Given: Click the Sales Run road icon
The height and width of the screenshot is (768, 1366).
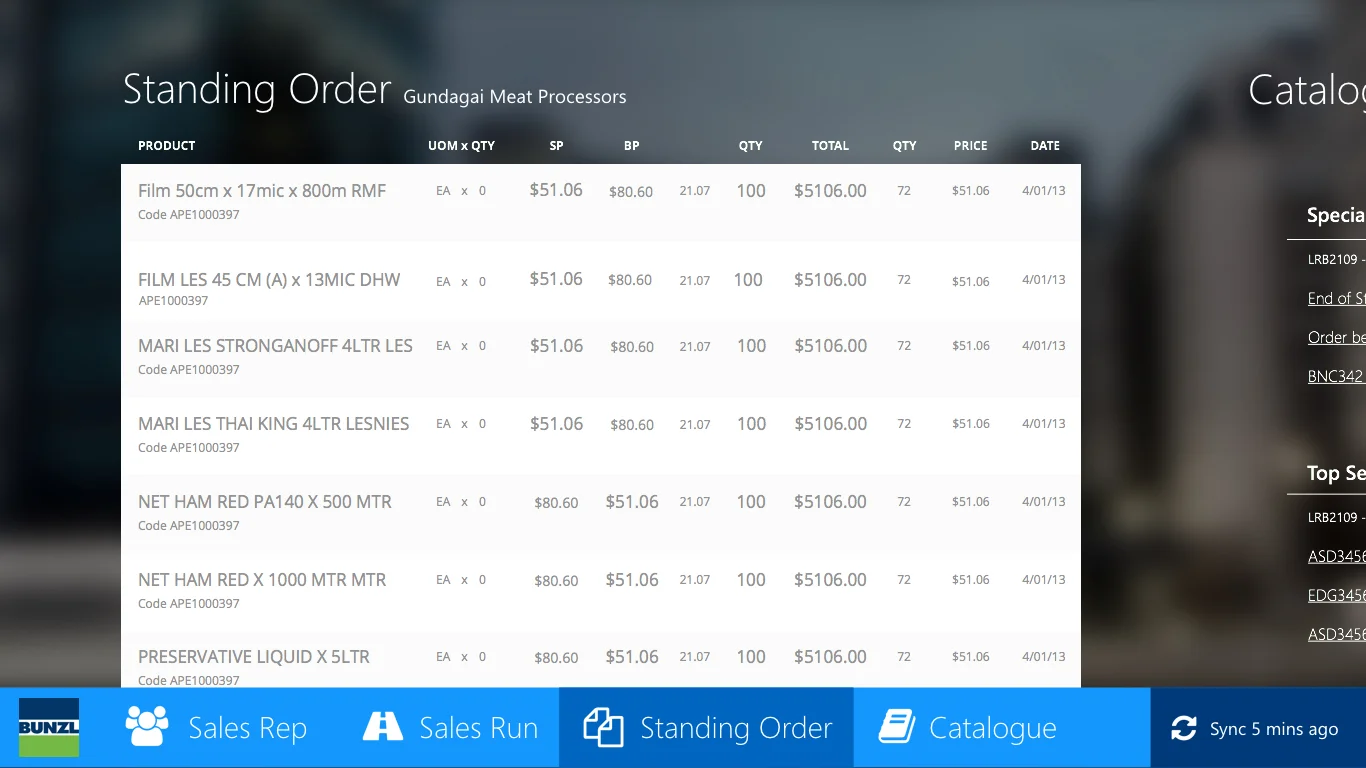Looking at the screenshot, I should coord(382,727).
